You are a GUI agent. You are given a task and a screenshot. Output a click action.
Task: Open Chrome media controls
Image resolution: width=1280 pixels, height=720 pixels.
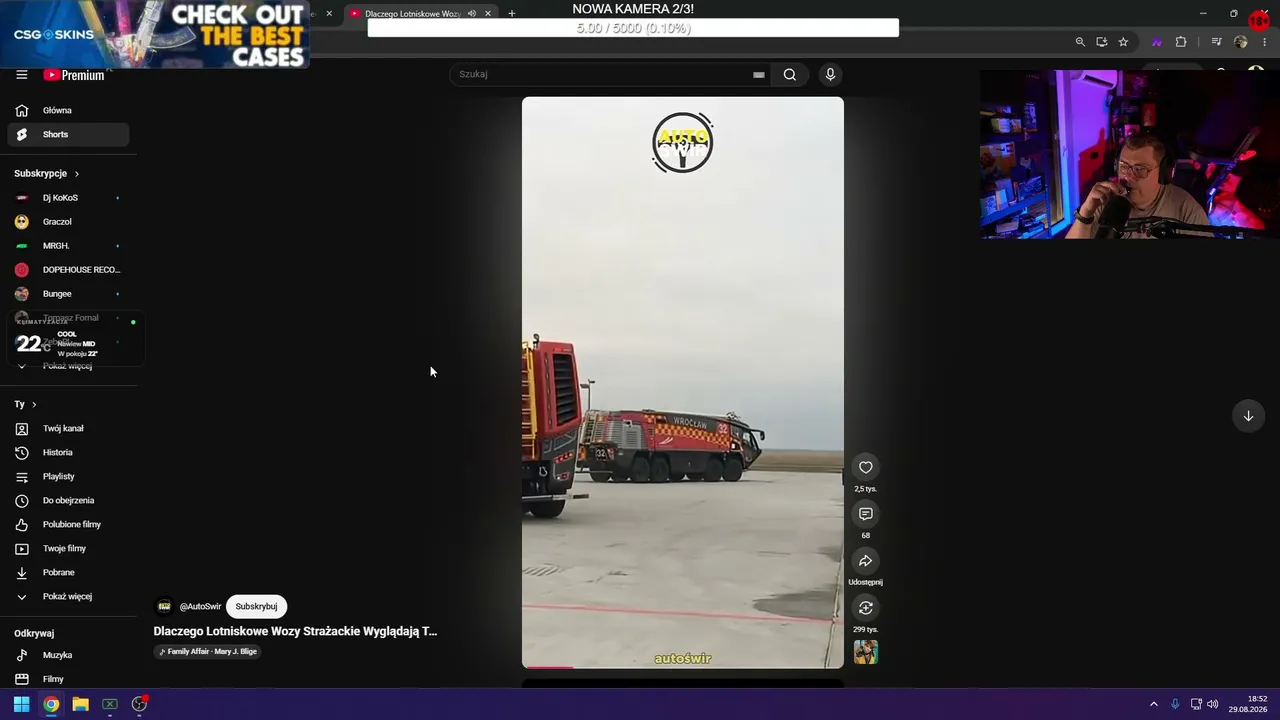pos(1216,42)
